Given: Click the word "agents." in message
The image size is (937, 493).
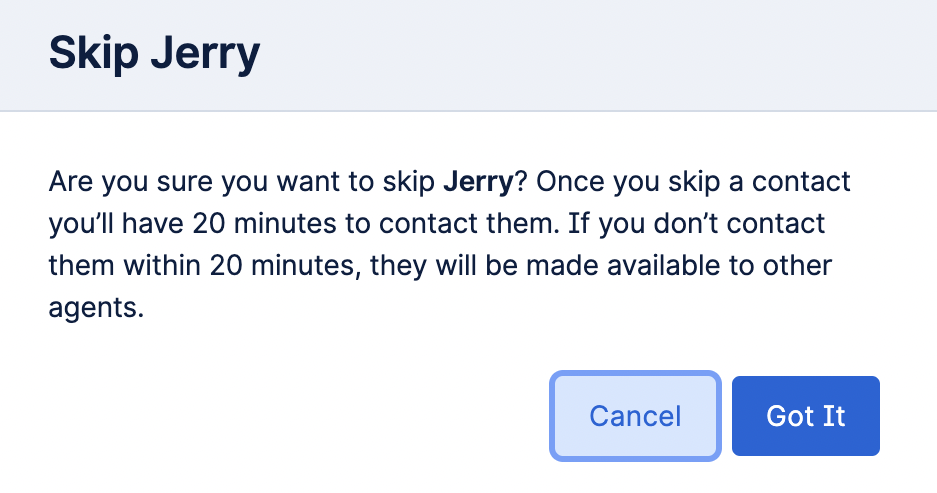Looking at the screenshot, I should coord(97,309).
